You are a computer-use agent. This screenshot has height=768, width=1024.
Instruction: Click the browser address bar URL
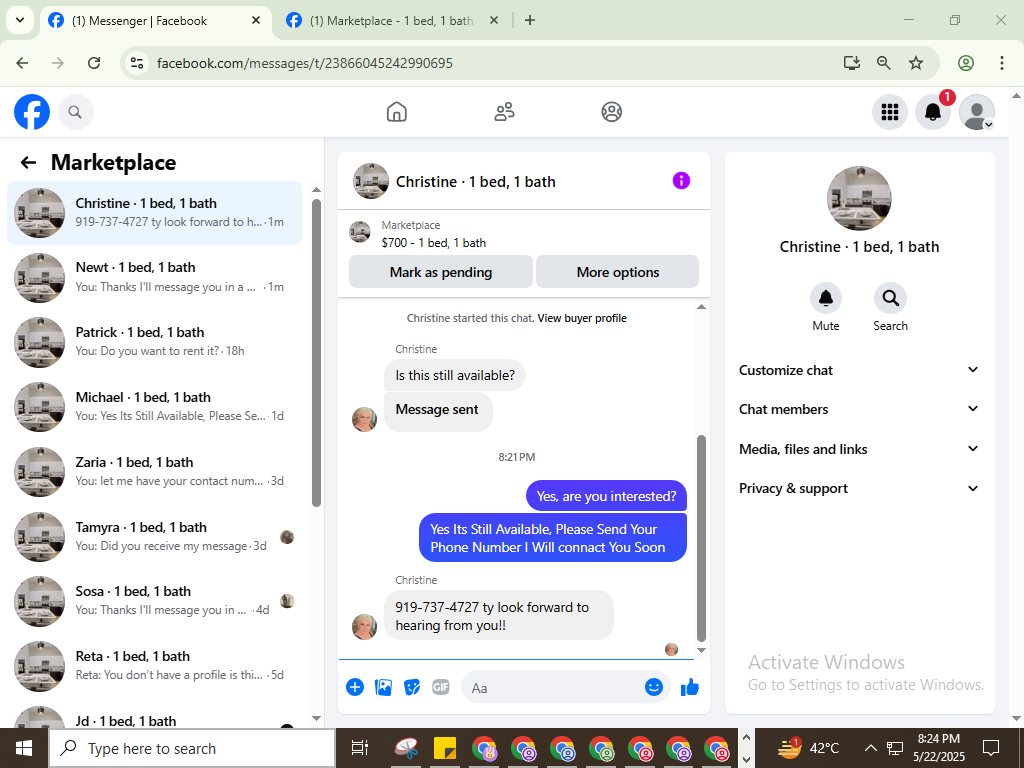click(304, 63)
